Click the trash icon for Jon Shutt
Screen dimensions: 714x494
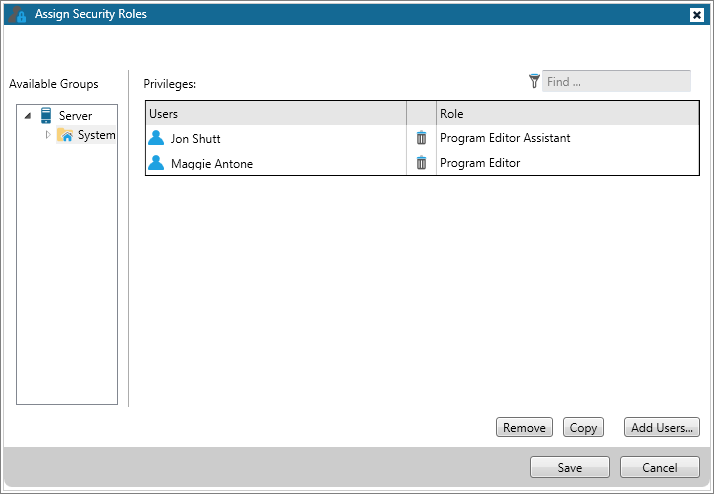click(x=421, y=138)
